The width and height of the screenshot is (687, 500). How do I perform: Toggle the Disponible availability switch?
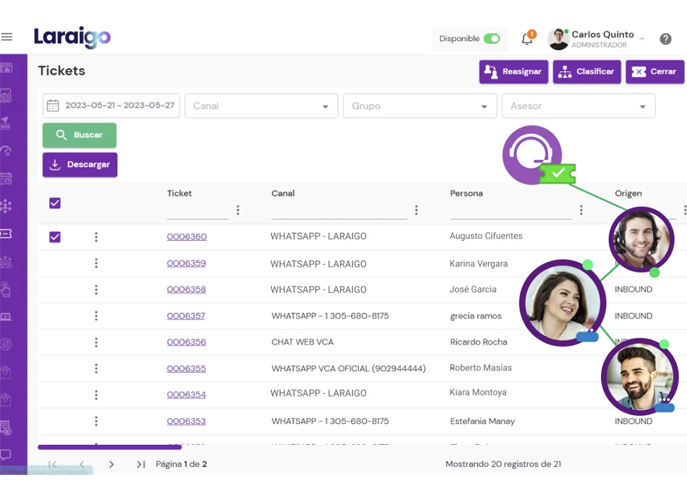[x=491, y=39]
